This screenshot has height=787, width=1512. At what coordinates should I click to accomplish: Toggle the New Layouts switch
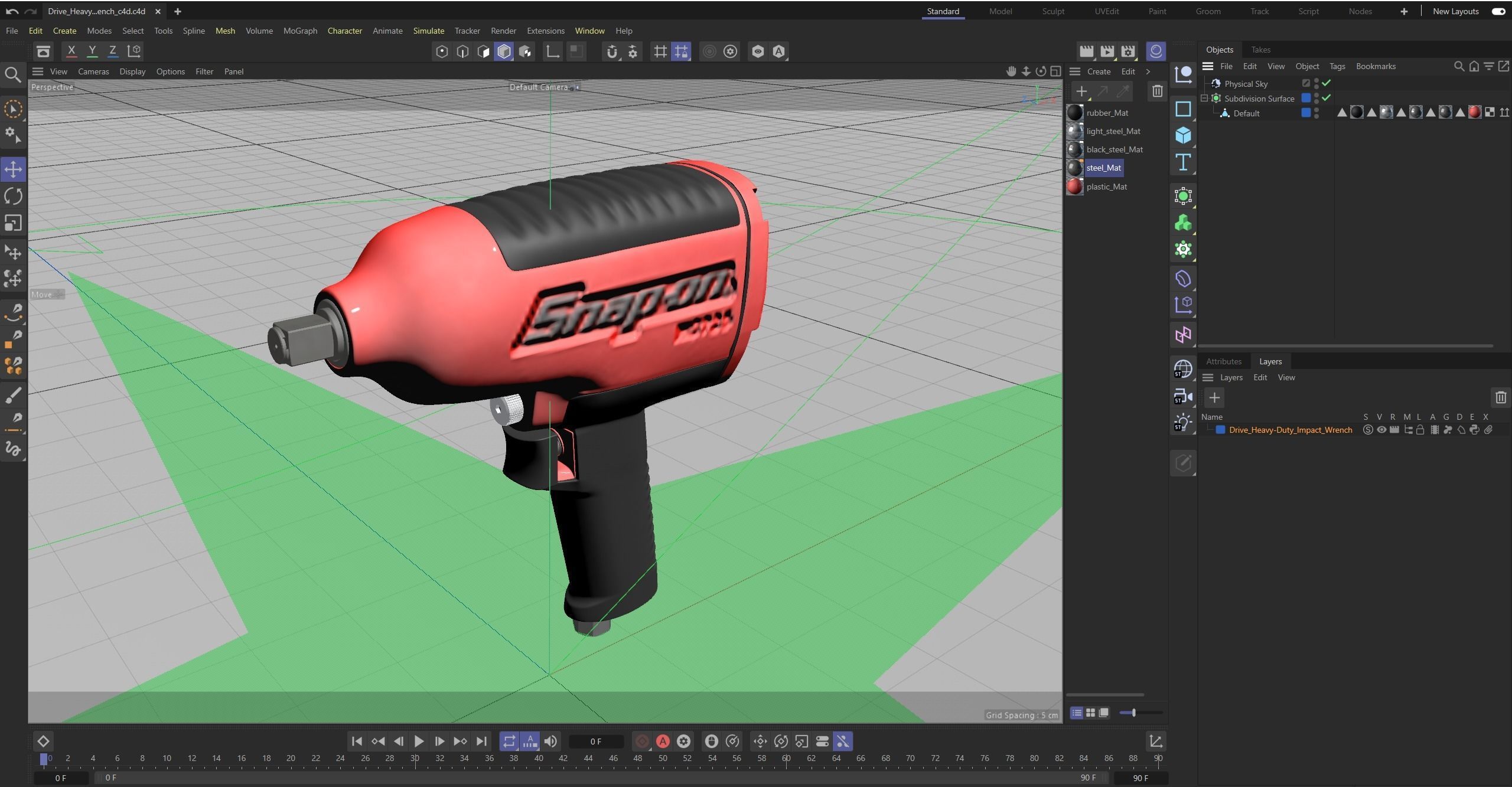(1498, 11)
